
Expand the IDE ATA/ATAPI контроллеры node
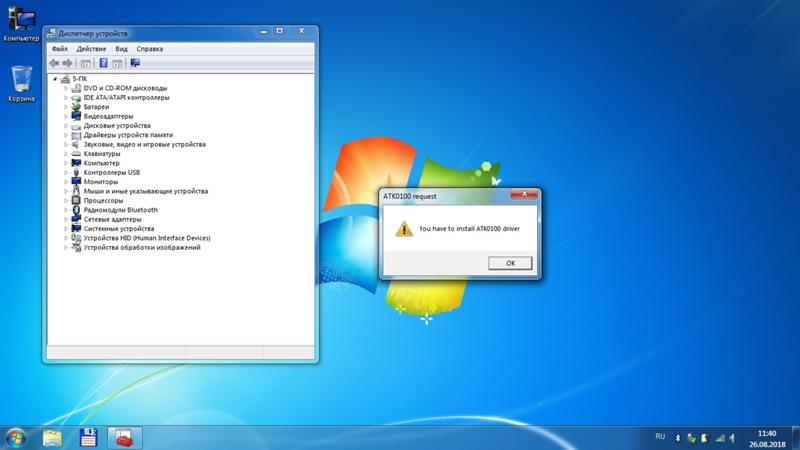tap(65, 97)
